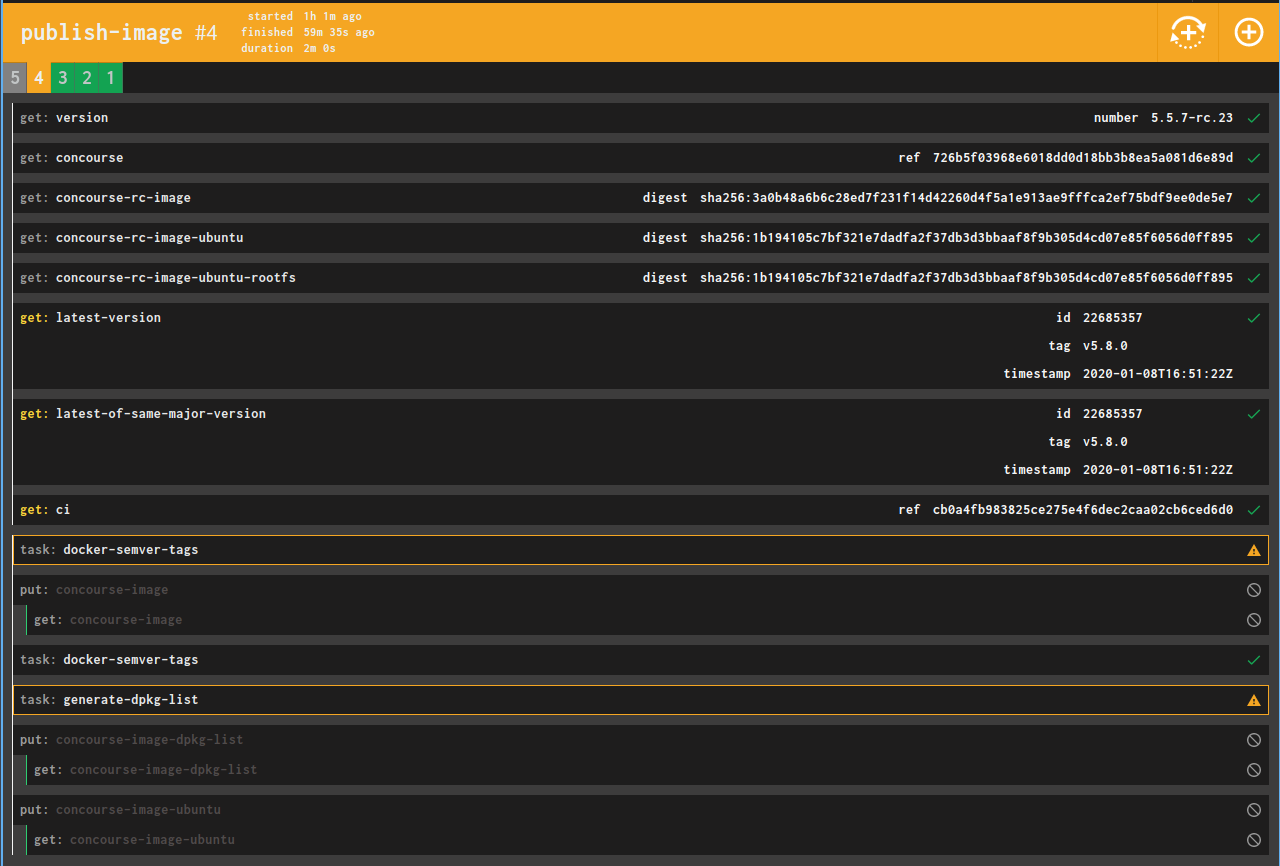Image resolution: width=1280 pixels, height=866 pixels.
Task: Click the skipped icon on put: concourse-image
Action: click(x=1254, y=589)
